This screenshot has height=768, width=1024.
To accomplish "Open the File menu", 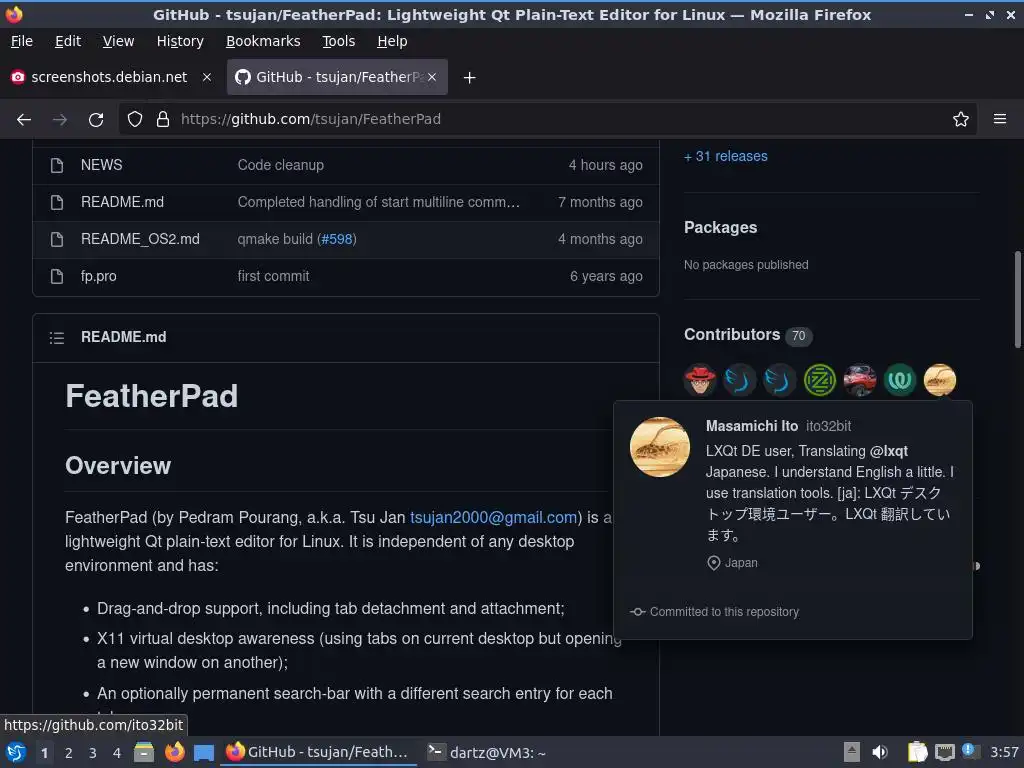I will point(22,41).
